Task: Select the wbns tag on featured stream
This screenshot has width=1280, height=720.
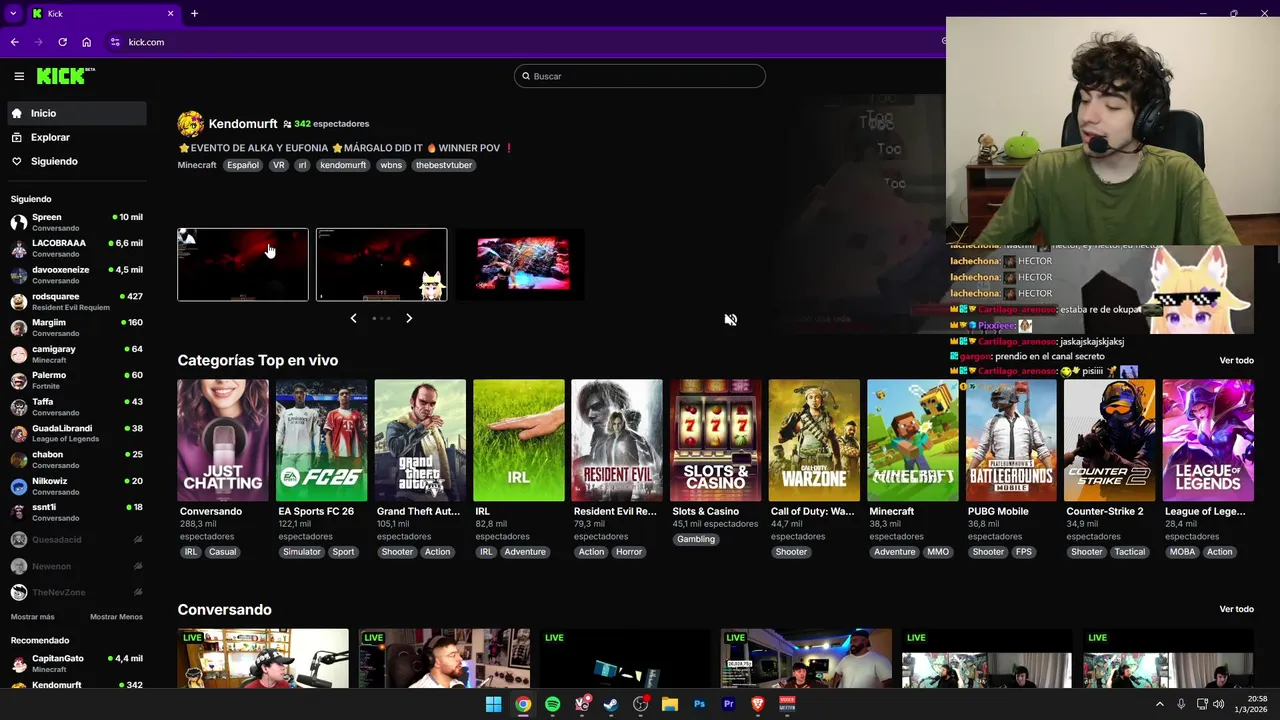Action: tap(391, 165)
